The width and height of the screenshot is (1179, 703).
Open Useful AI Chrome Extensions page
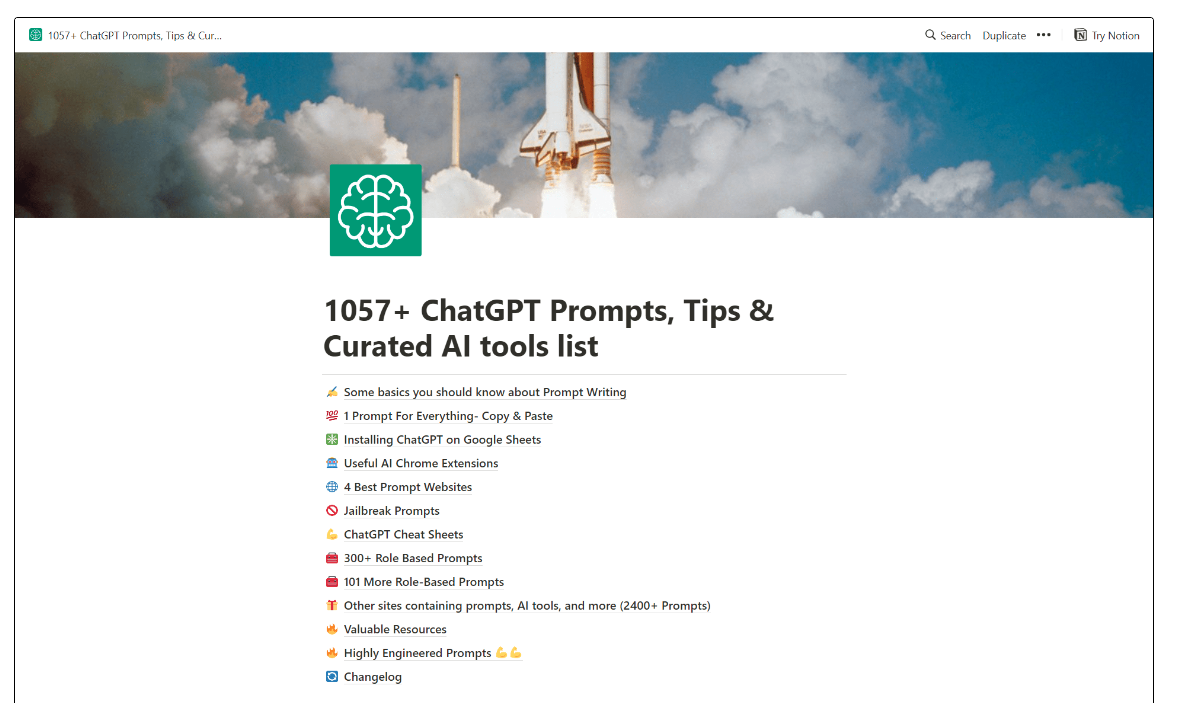coord(421,463)
